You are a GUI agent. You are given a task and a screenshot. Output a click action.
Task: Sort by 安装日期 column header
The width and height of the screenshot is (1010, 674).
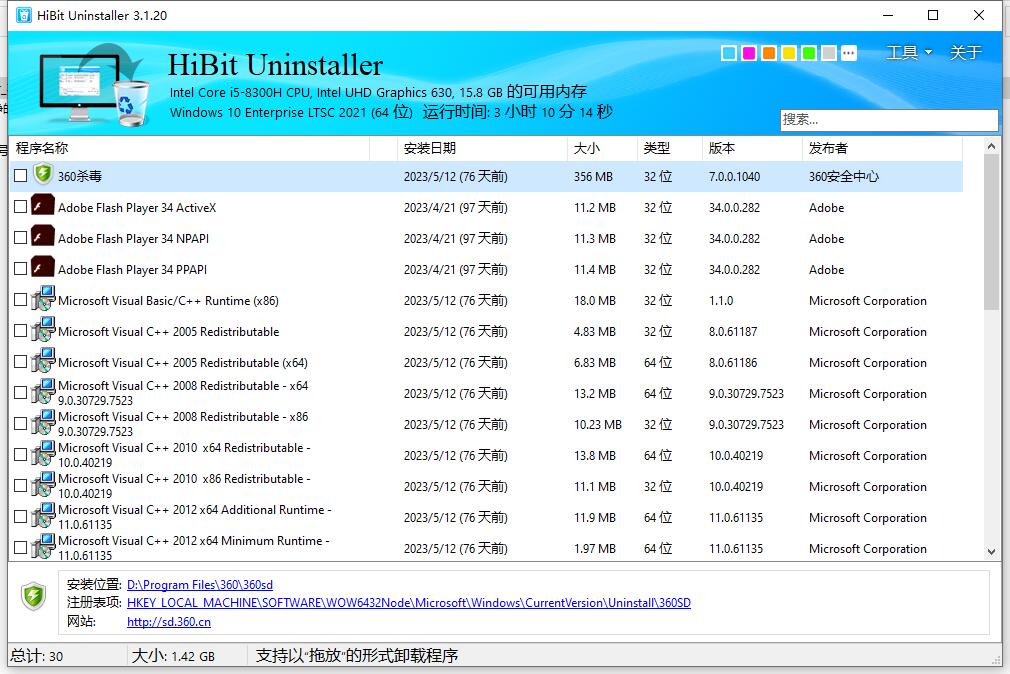pos(482,148)
